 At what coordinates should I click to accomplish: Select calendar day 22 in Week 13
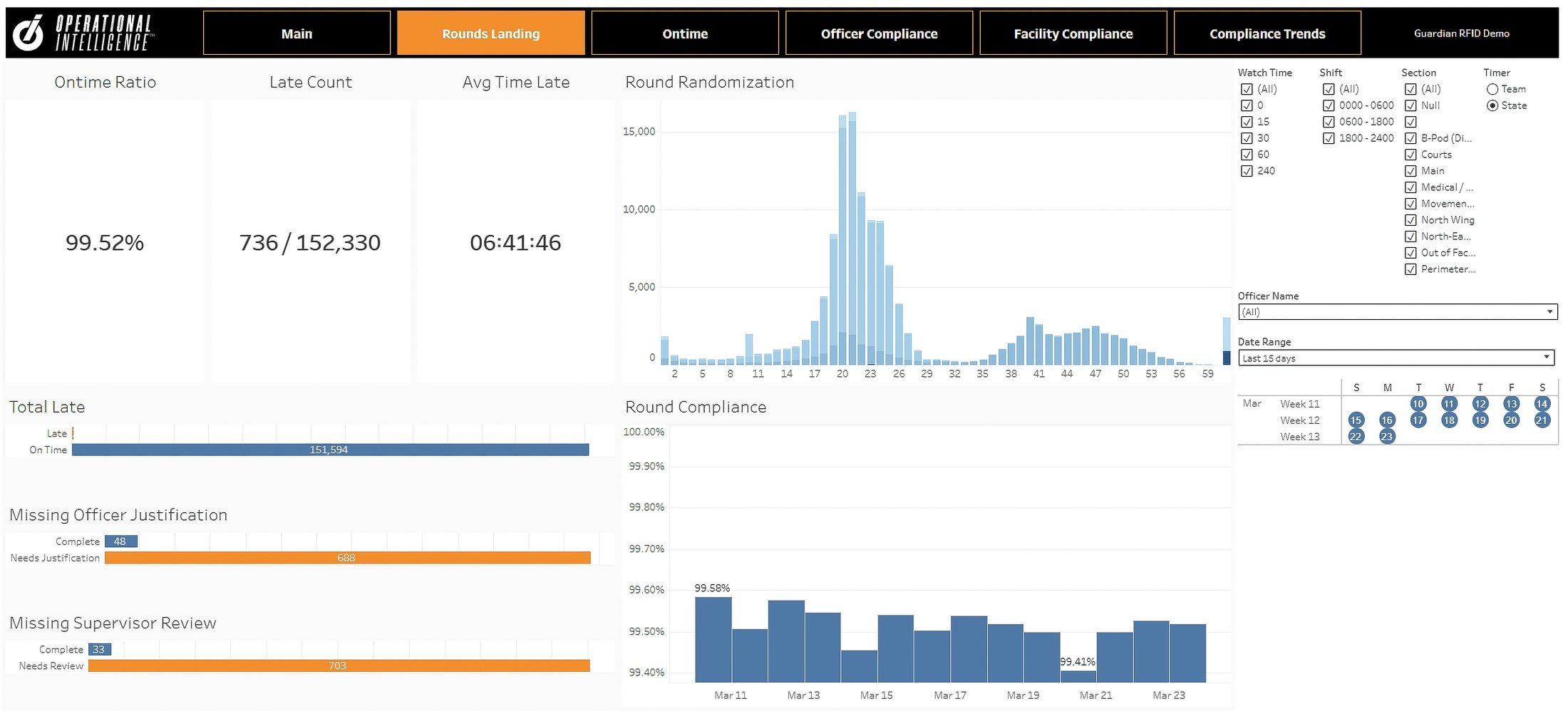click(x=1356, y=437)
